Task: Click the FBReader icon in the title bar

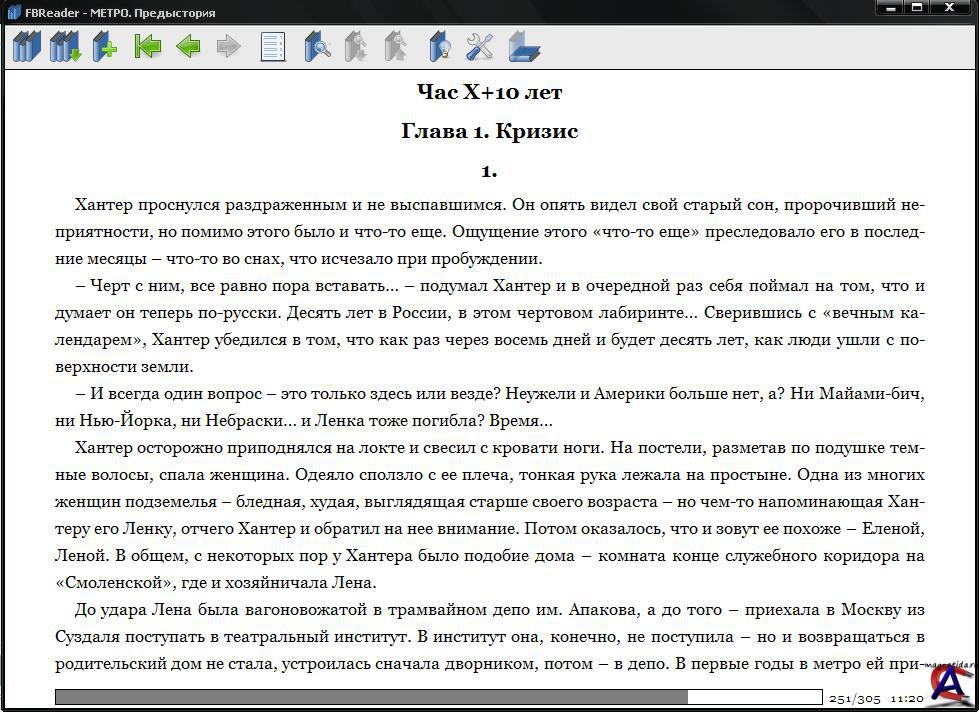Action: [13, 13]
